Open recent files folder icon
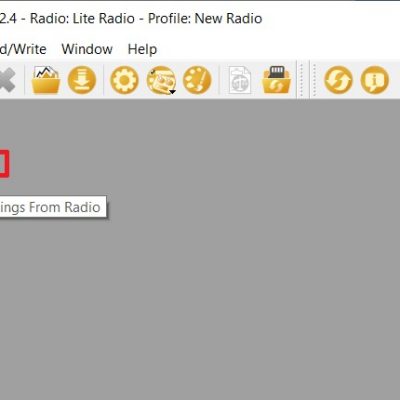The image size is (400, 400). pyautogui.click(x=46, y=80)
